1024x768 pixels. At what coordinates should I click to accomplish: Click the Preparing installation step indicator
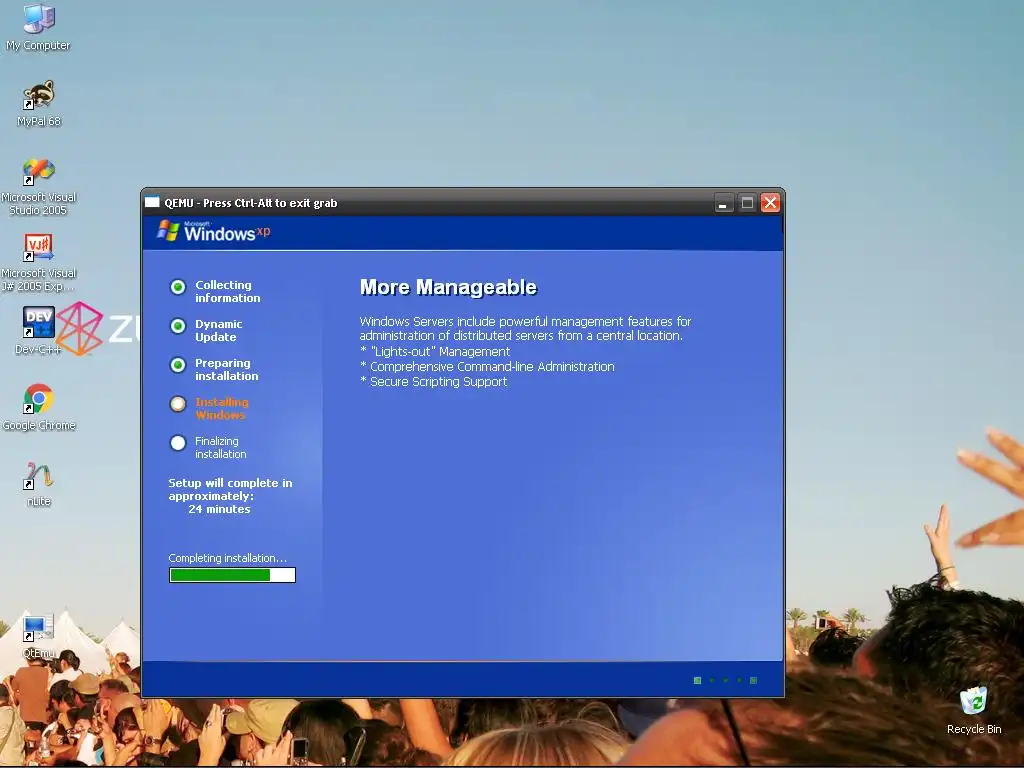coord(178,365)
